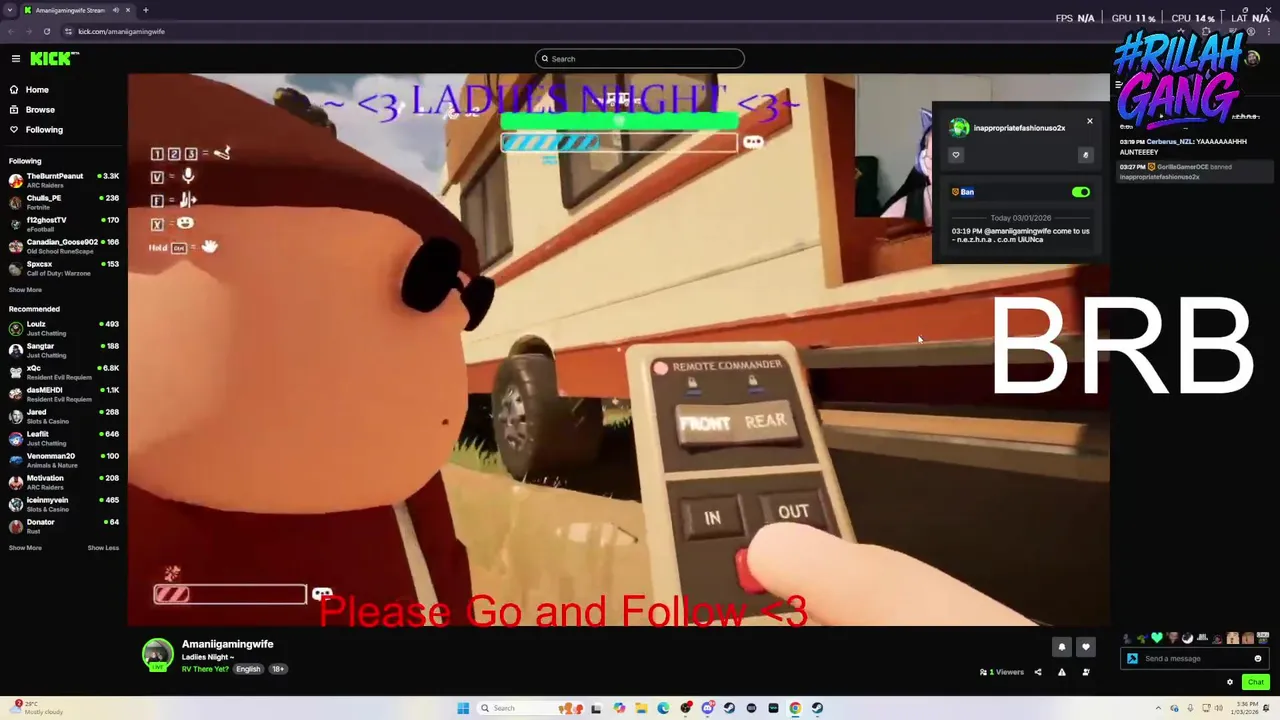Click the 18+ tag
1280x720 pixels.
(277, 669)
